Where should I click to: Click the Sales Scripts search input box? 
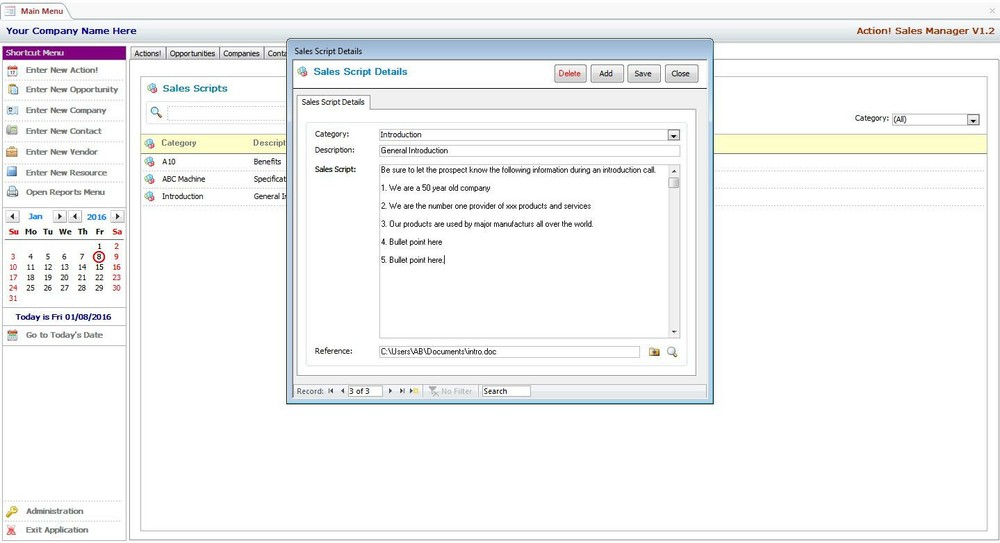pos(226,113)
